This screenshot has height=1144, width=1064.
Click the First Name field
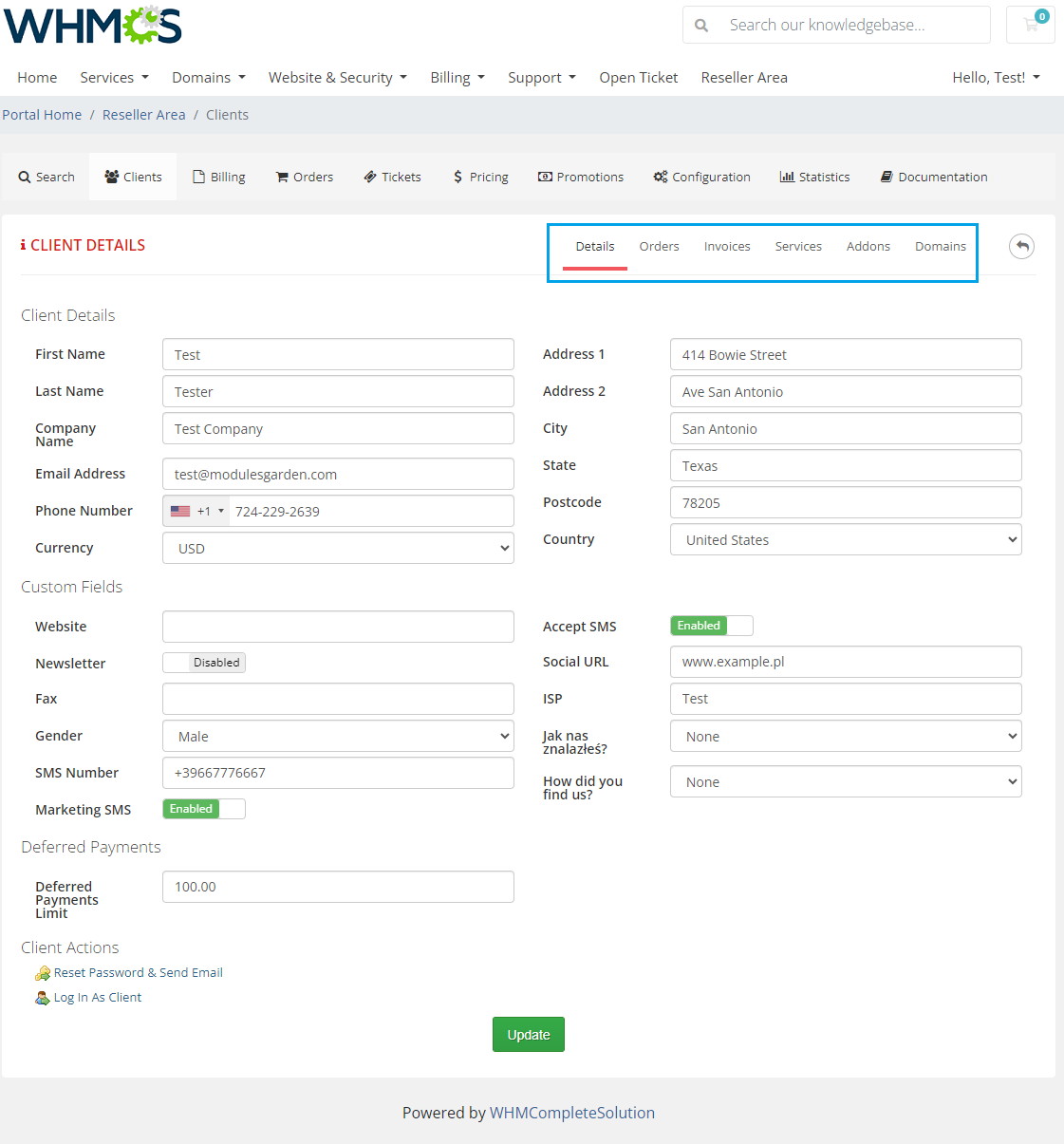[338, 354]
